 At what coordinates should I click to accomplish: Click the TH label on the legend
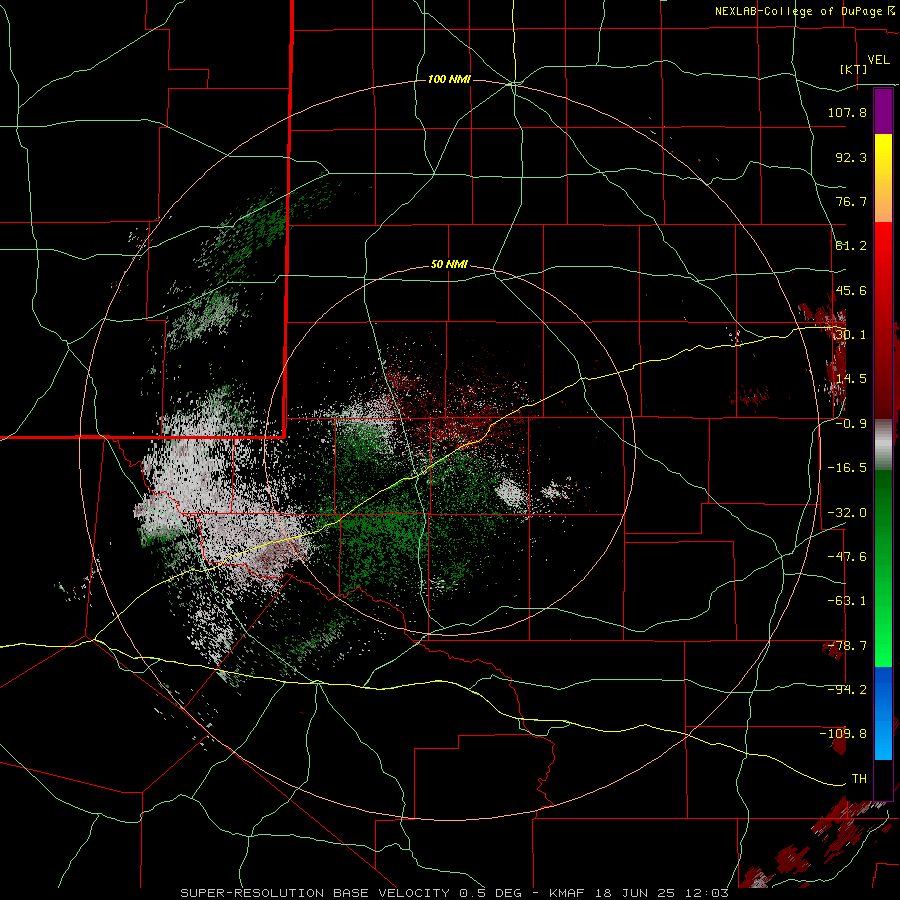point(859,778)
